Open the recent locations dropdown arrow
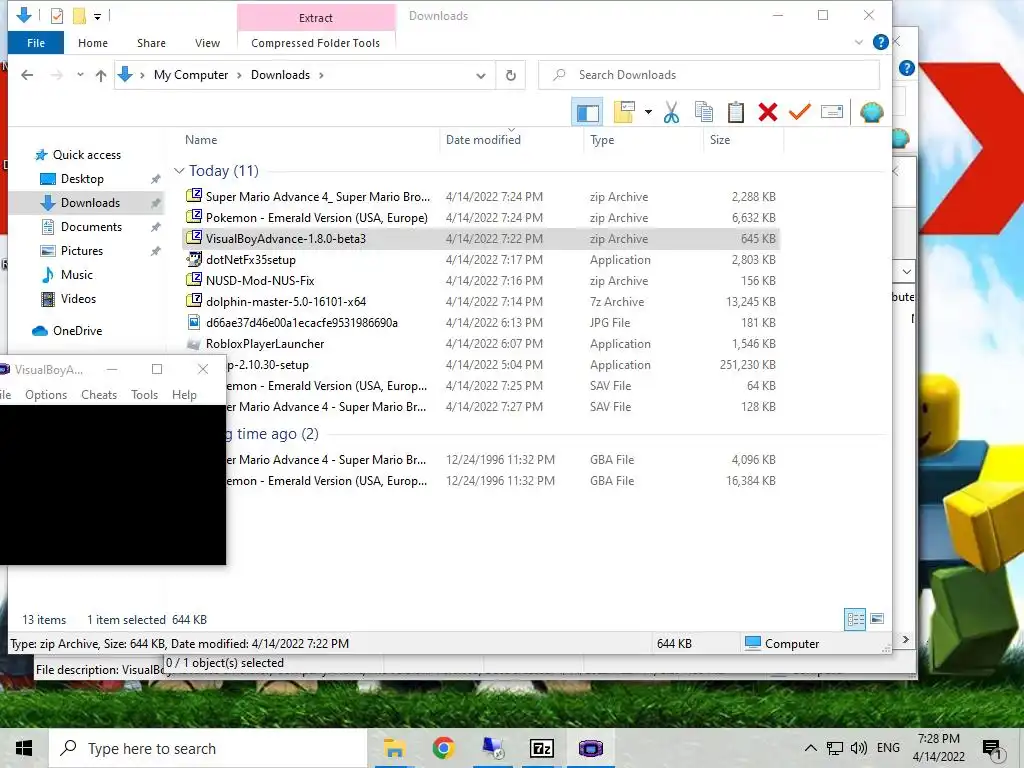Image resolution: width=1024 pixels, height=768 pixels. point(80,75)
